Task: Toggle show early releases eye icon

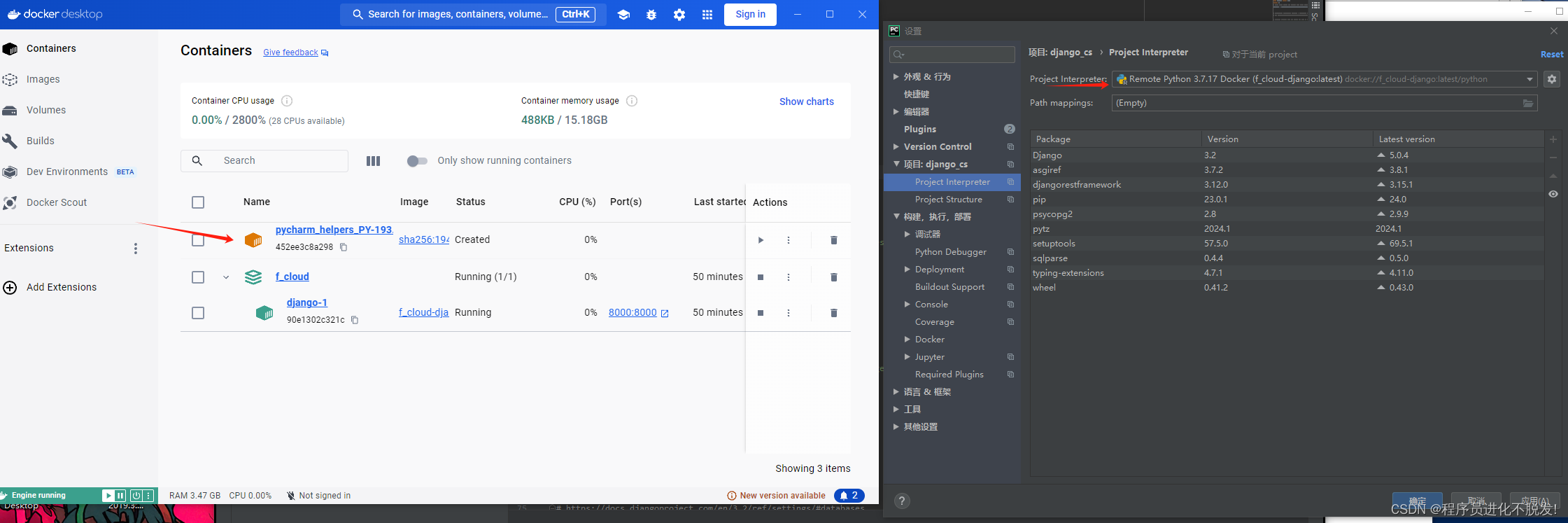Action: 1553,194
